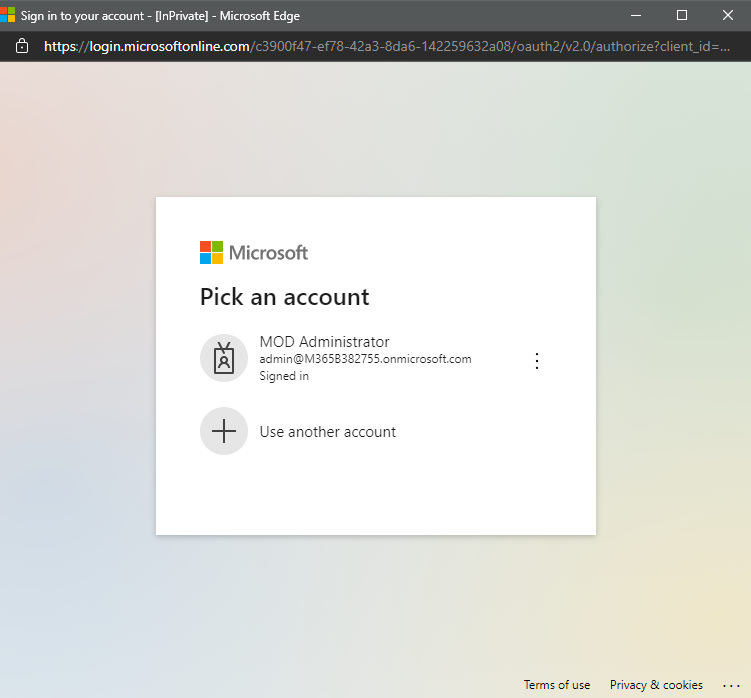Select the MOD Administrator account name

point(324,342)
